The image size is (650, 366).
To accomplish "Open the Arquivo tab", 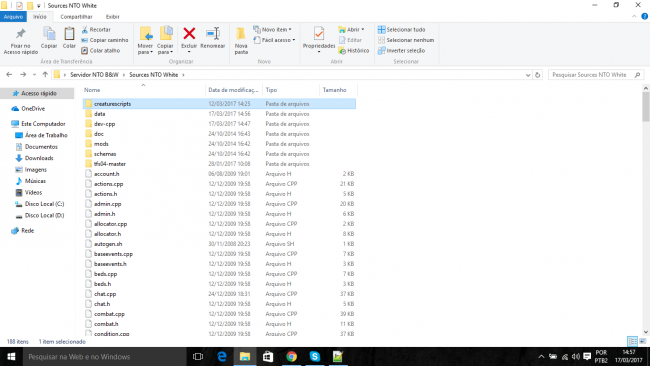I will pos(13,17).
